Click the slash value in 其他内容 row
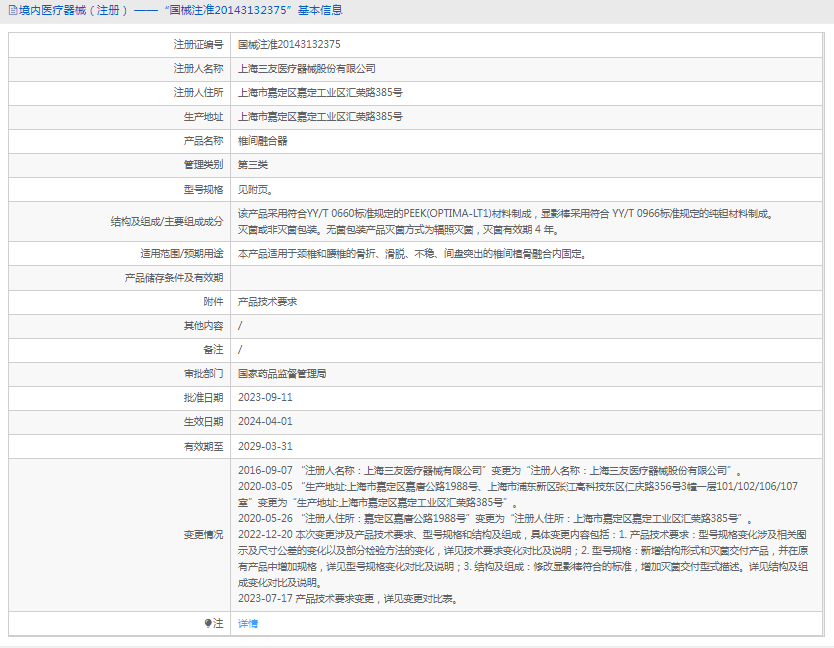Image resolution: width=834 pixels, height=648 pixels. click(240, 326)
